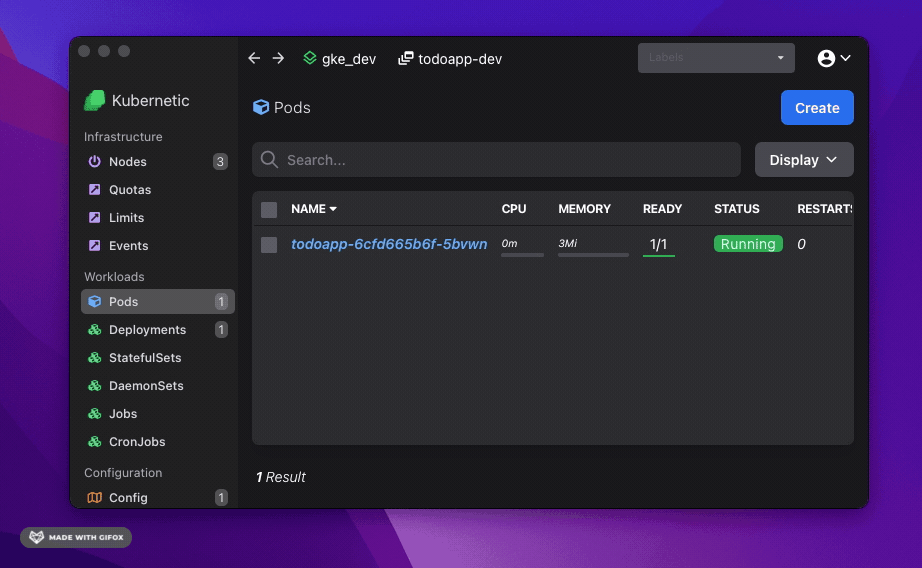This screenshot has width=922, height=568.
Task: Open the Labels filter dropdown
Action: (716, 58)
